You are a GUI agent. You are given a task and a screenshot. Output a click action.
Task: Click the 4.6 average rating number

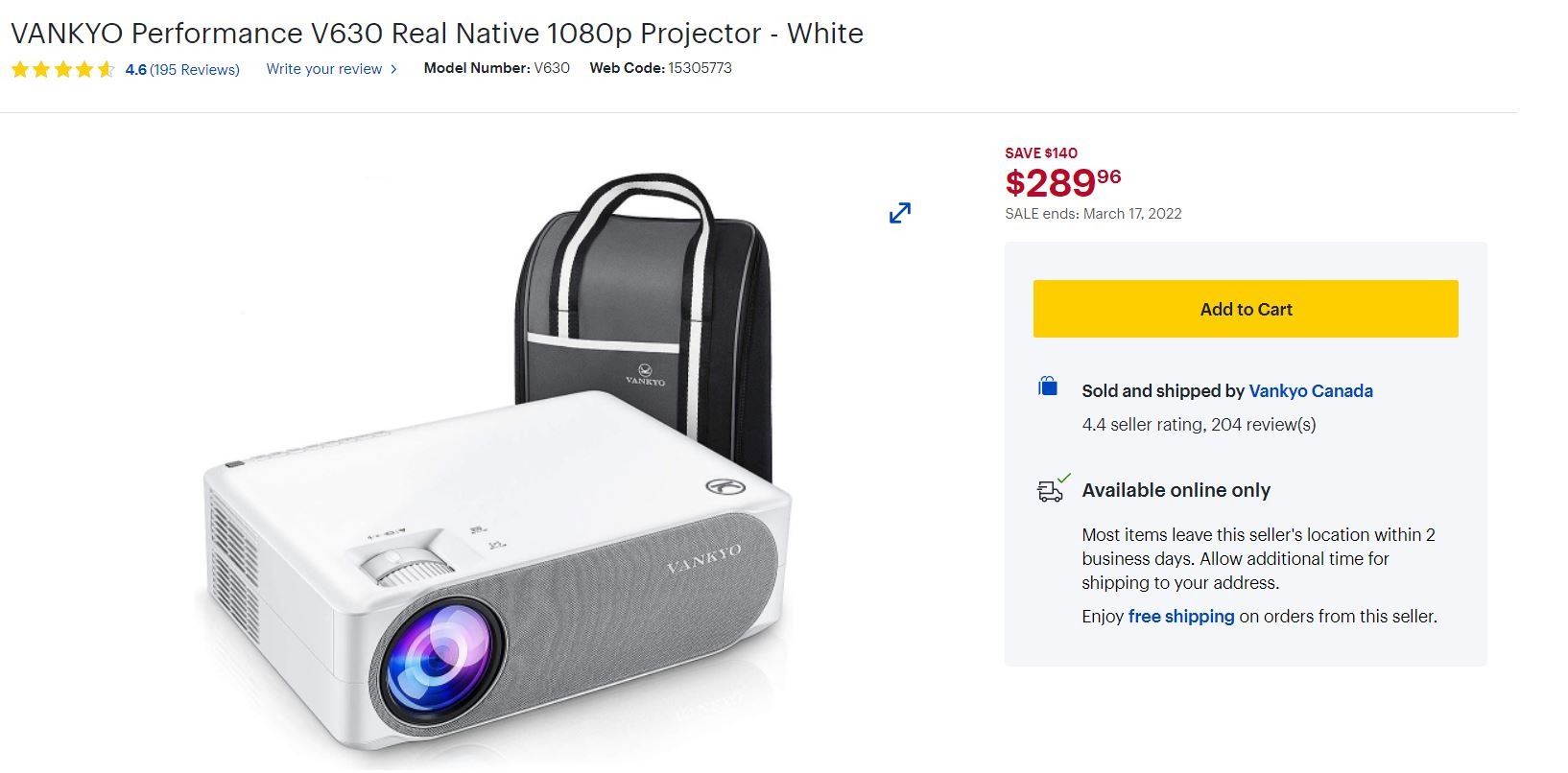click(135, 69)
